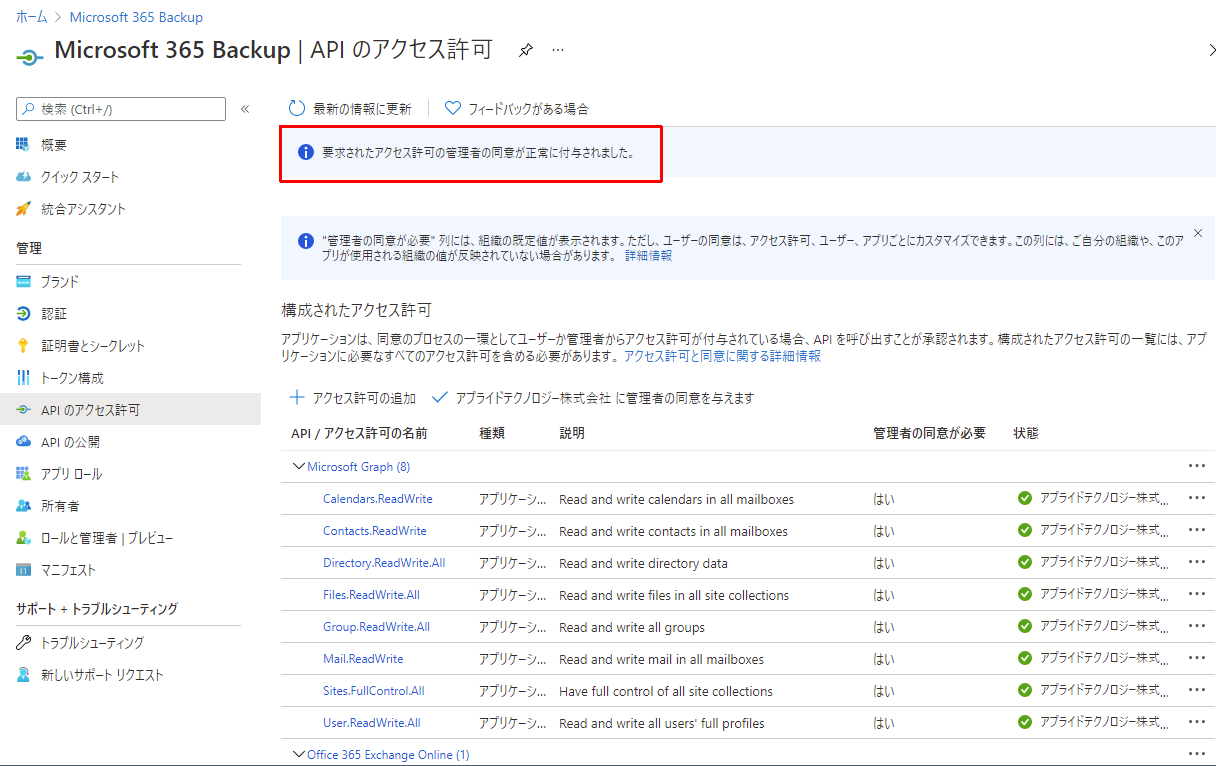The width and height of the screenshot is (1216, 766).
Task: Click the 種類 column header
Action: coord(492,433)
